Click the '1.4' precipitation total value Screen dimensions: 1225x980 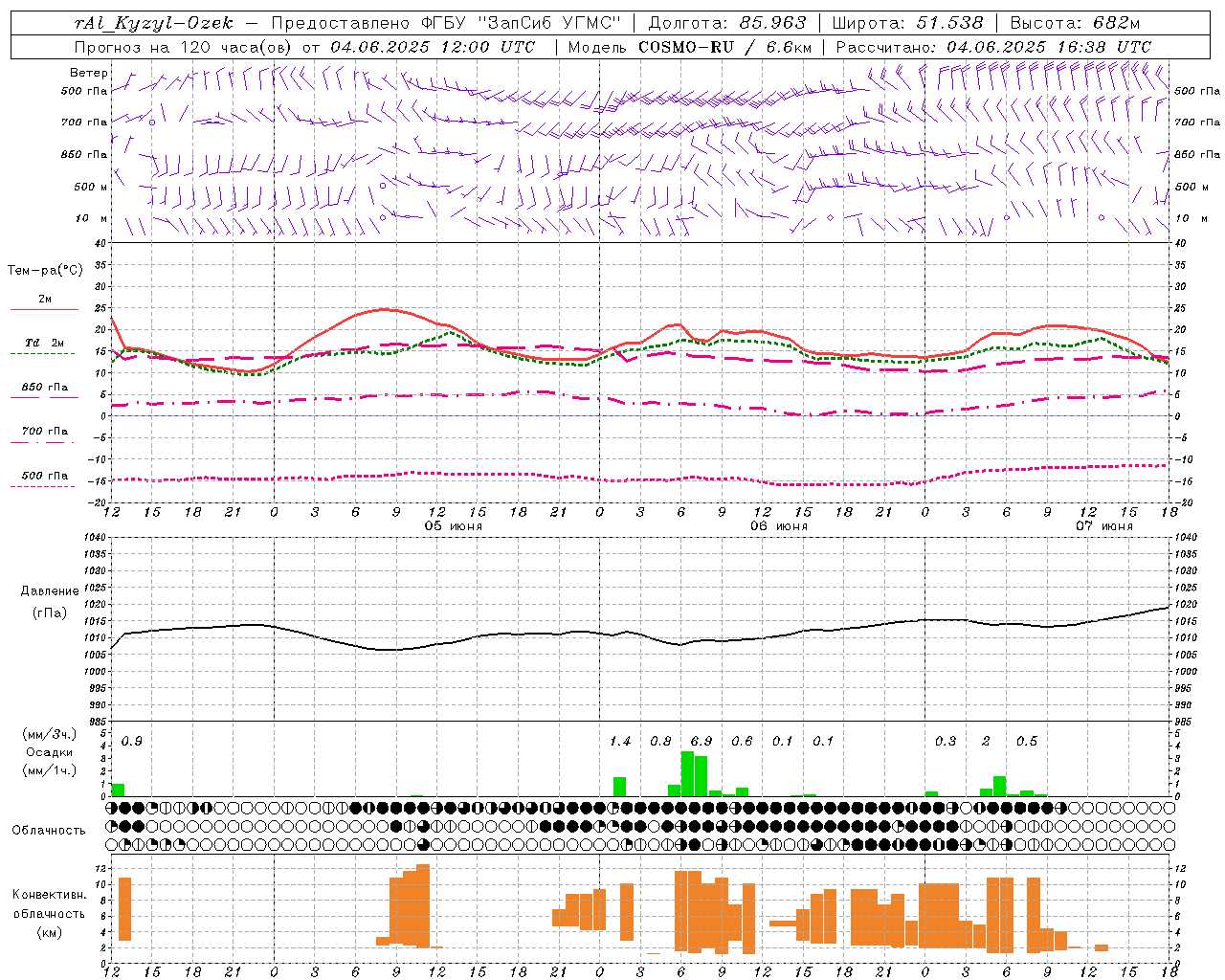(620, 741)
